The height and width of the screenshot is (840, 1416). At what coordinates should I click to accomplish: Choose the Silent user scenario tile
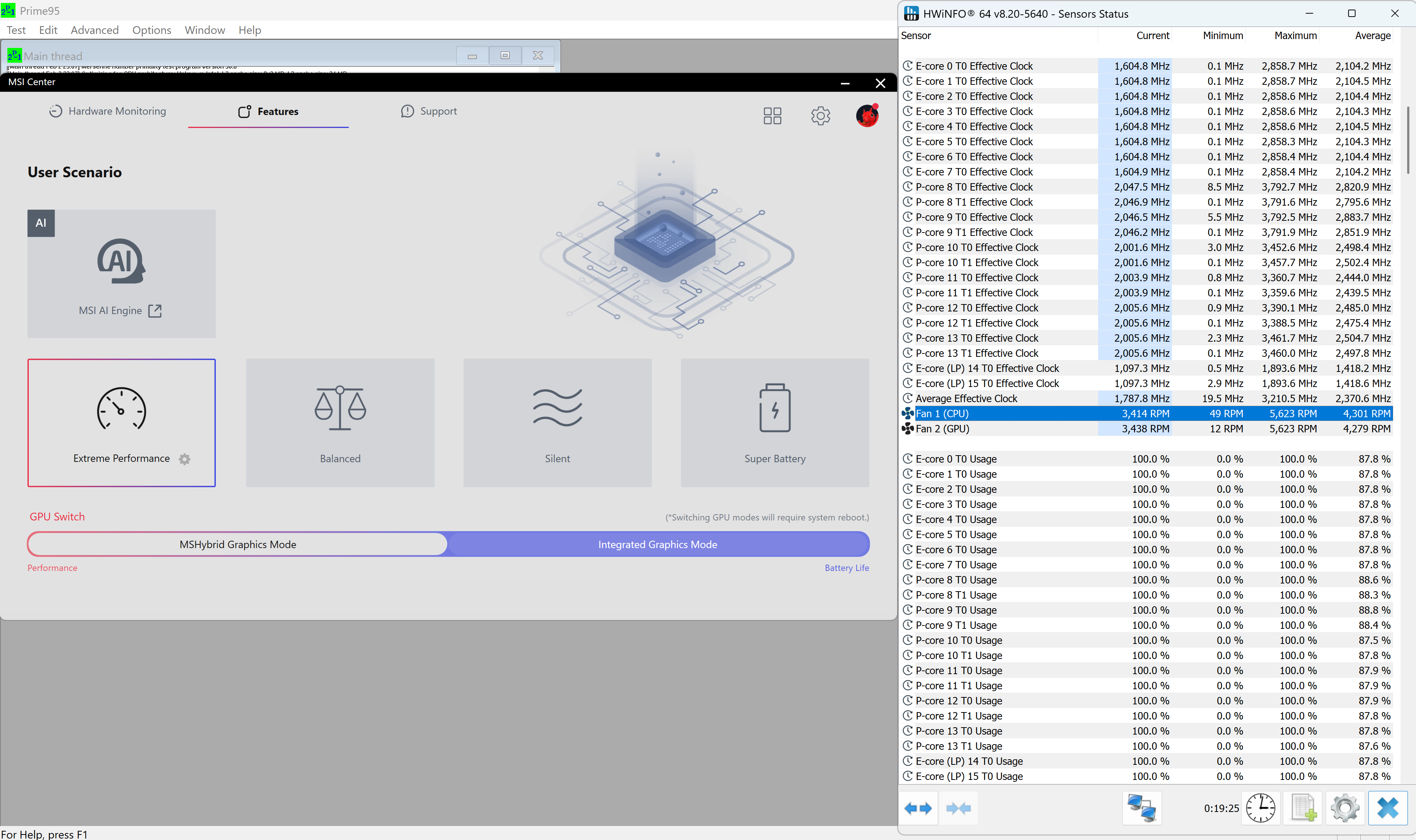(558, 423)
